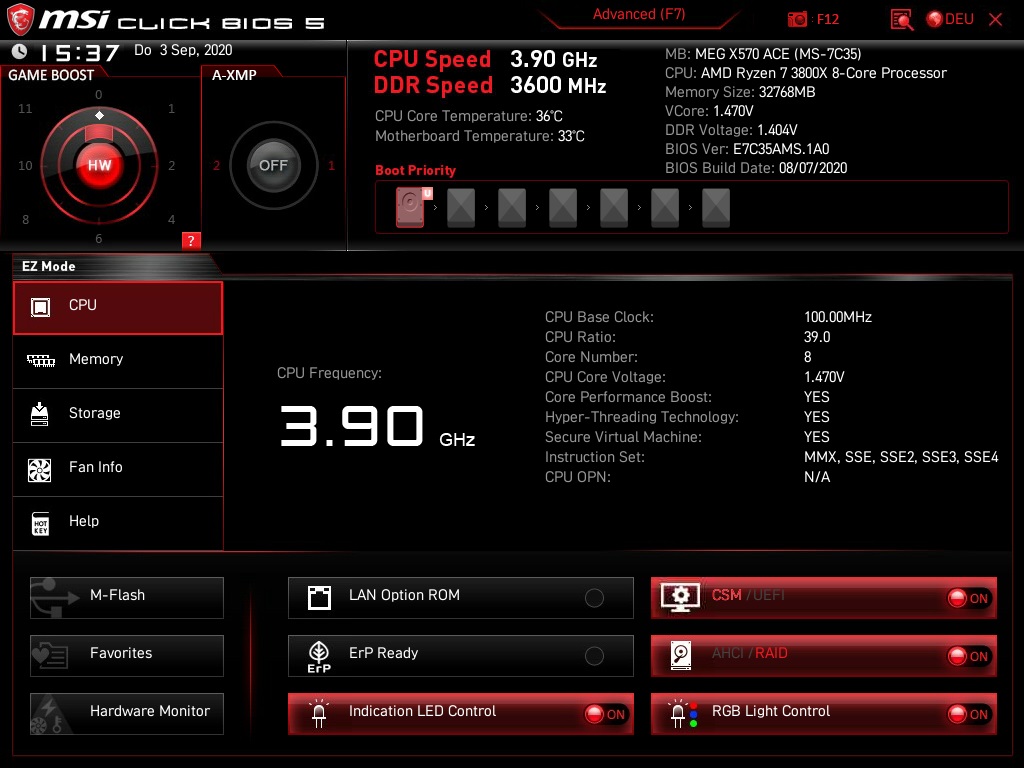The image size is (1024, 768).
Task: Click DDR Speed 3600 MHz reading
Action: tap(490, 86)
